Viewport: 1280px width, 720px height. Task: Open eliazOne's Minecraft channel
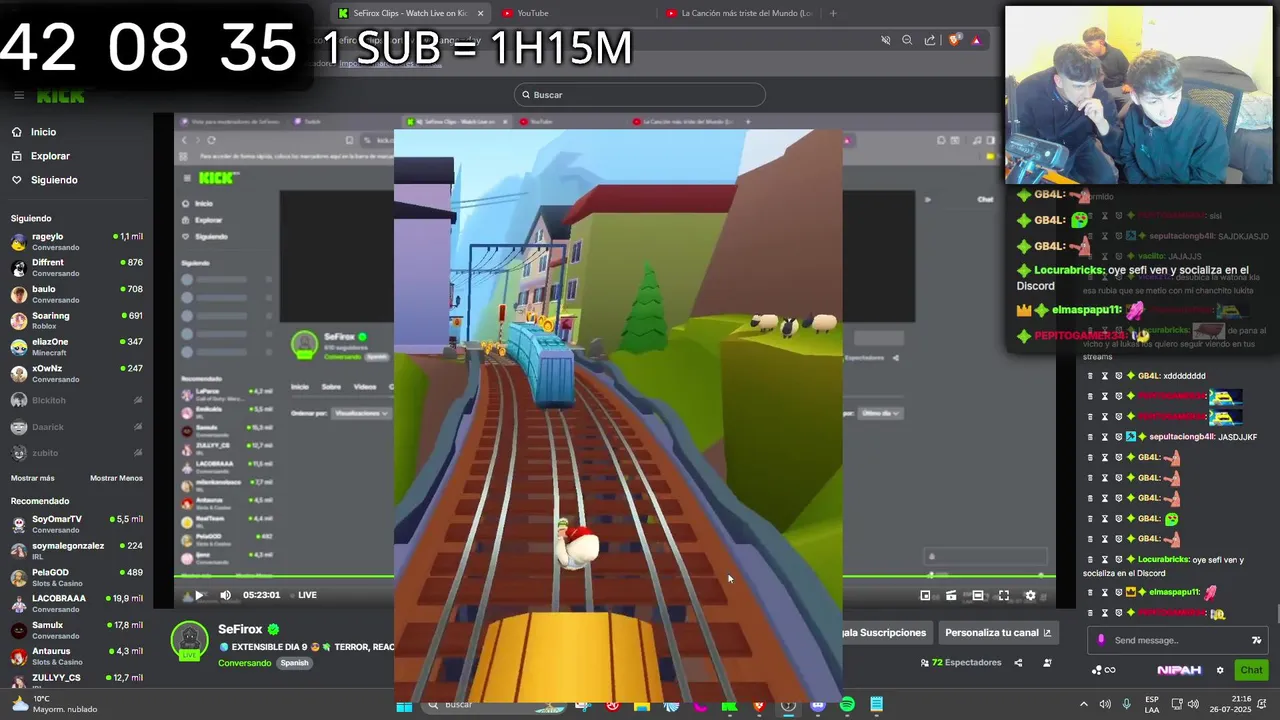[77, 347]
